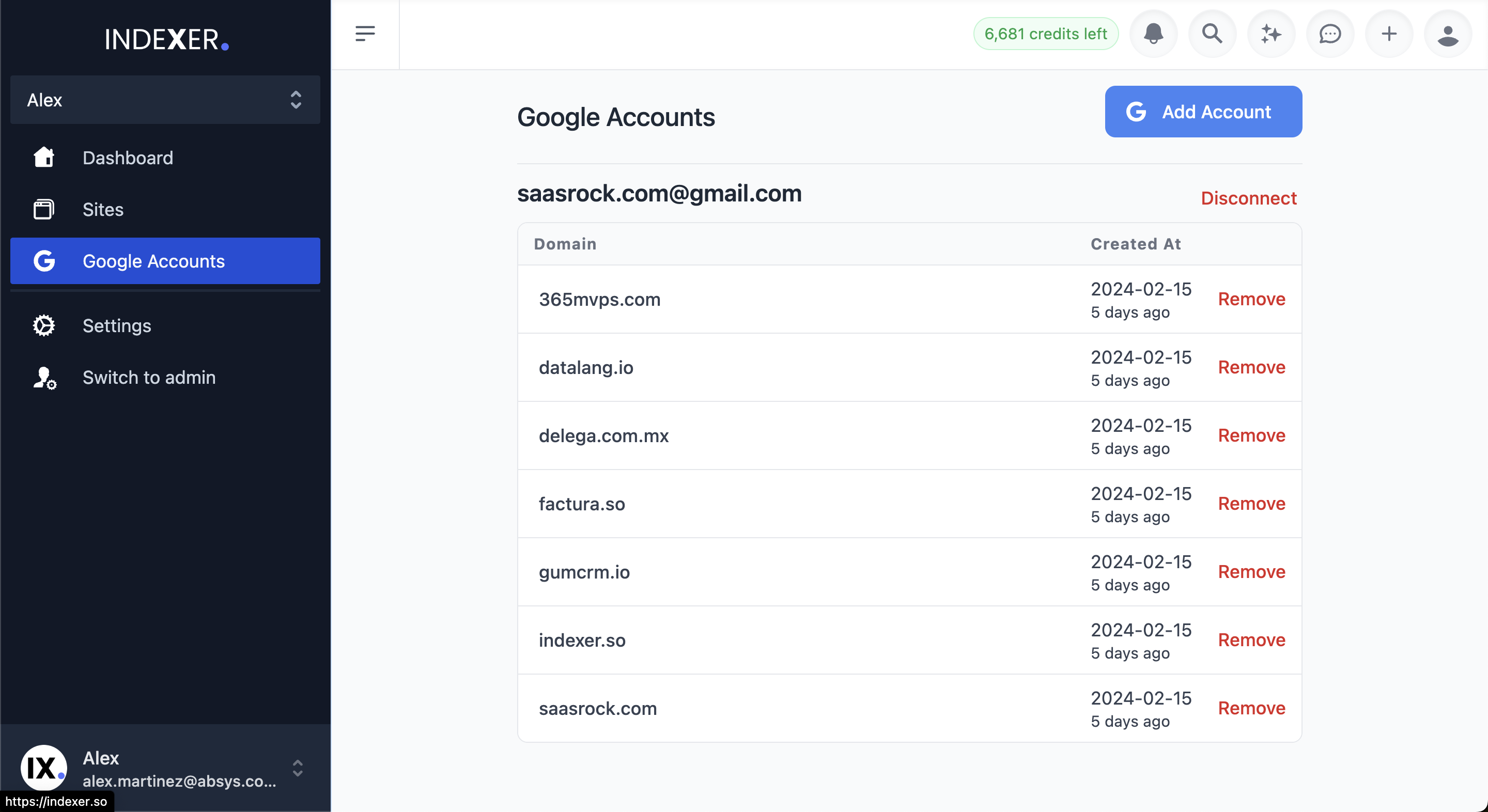Image resolution: width=1488 pixels, height=812 pixels.
Task: Click indexer.so domain text
Action: 582,640
